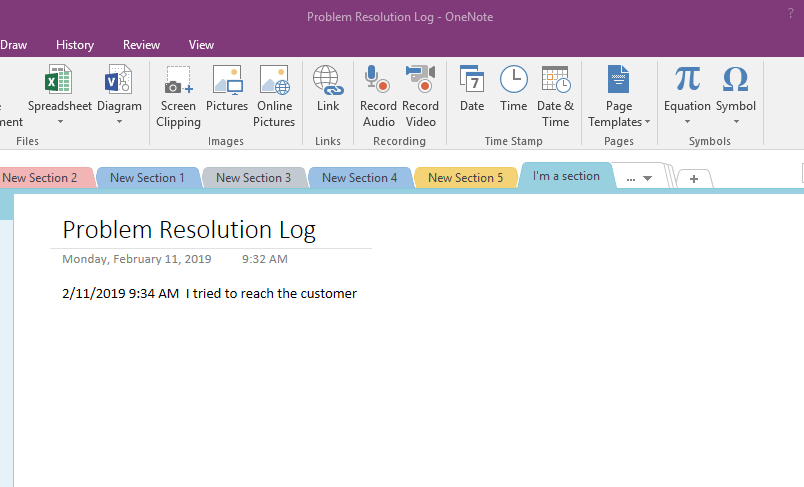
Task: Switch to New Section 2 tab
Action: point(45,178)
